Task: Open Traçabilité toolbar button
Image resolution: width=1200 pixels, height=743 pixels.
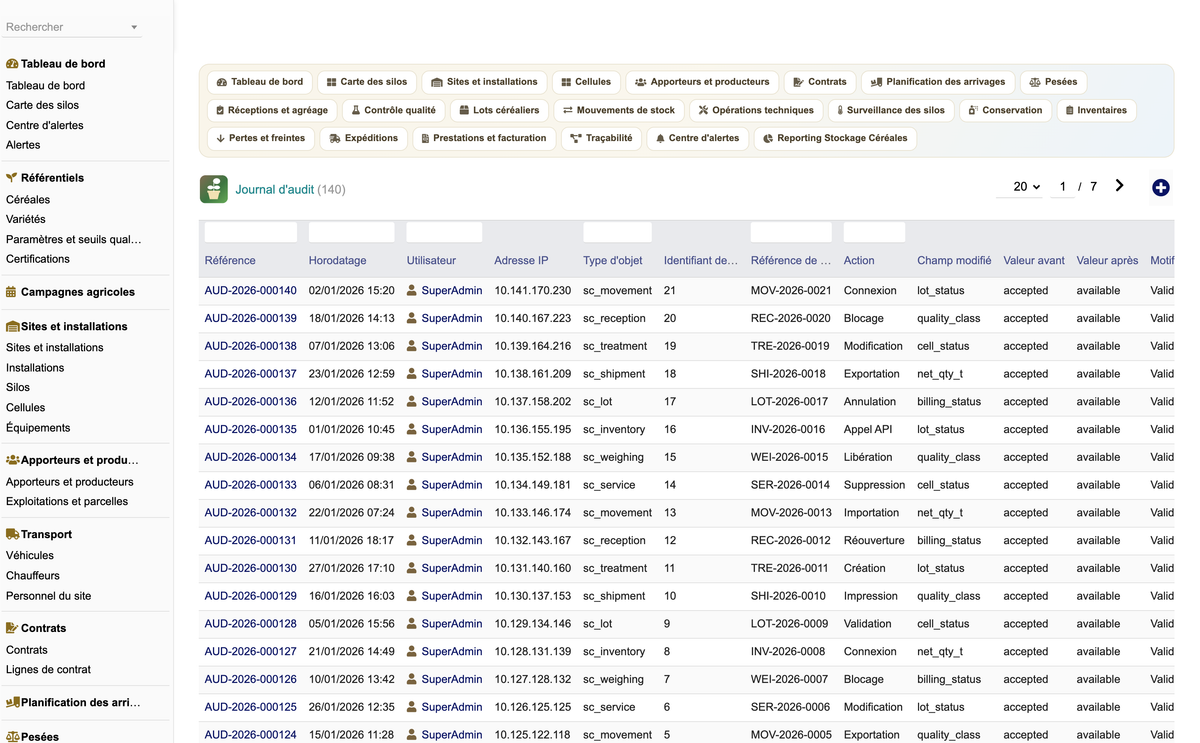Action: tap(601, 138)
